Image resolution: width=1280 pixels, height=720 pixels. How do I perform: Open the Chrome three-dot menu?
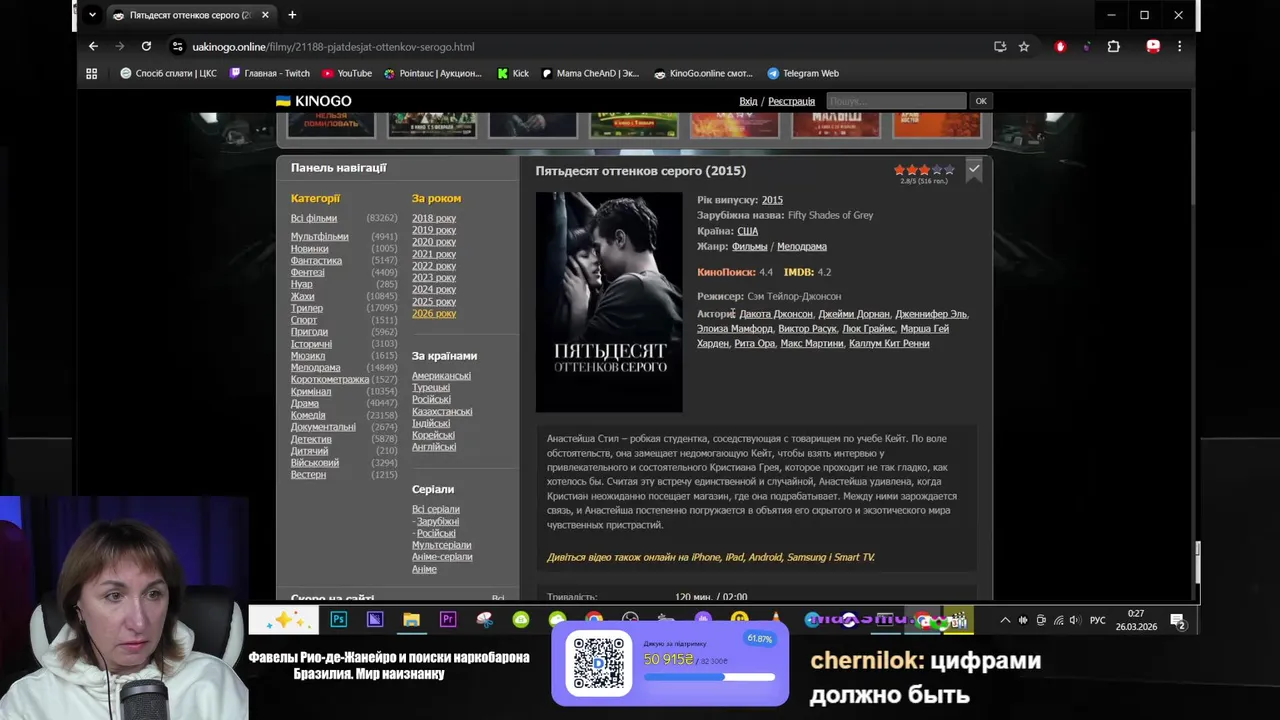pos(1179,46)
